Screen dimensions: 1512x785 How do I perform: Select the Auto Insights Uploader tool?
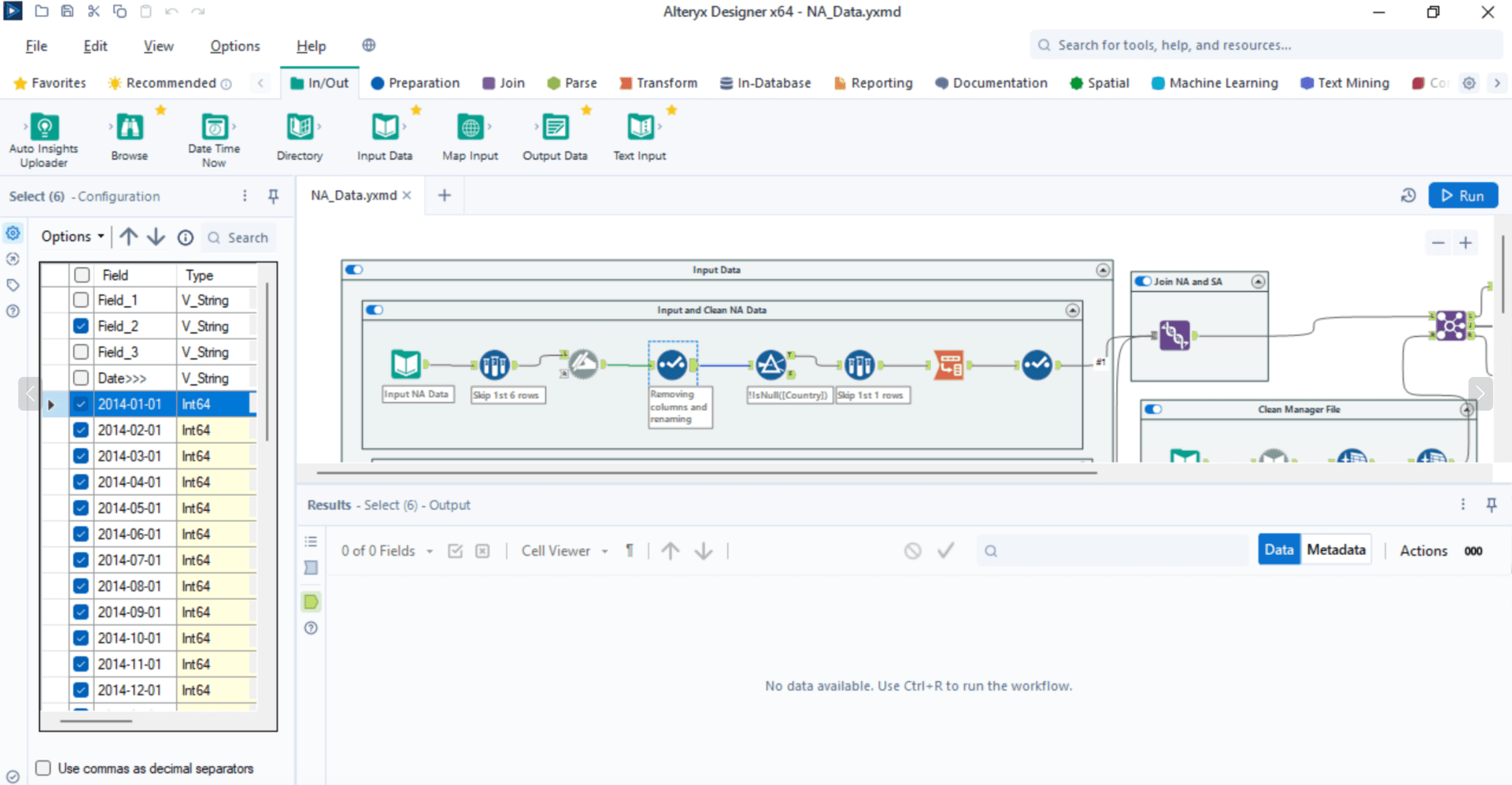pos(44,140)
